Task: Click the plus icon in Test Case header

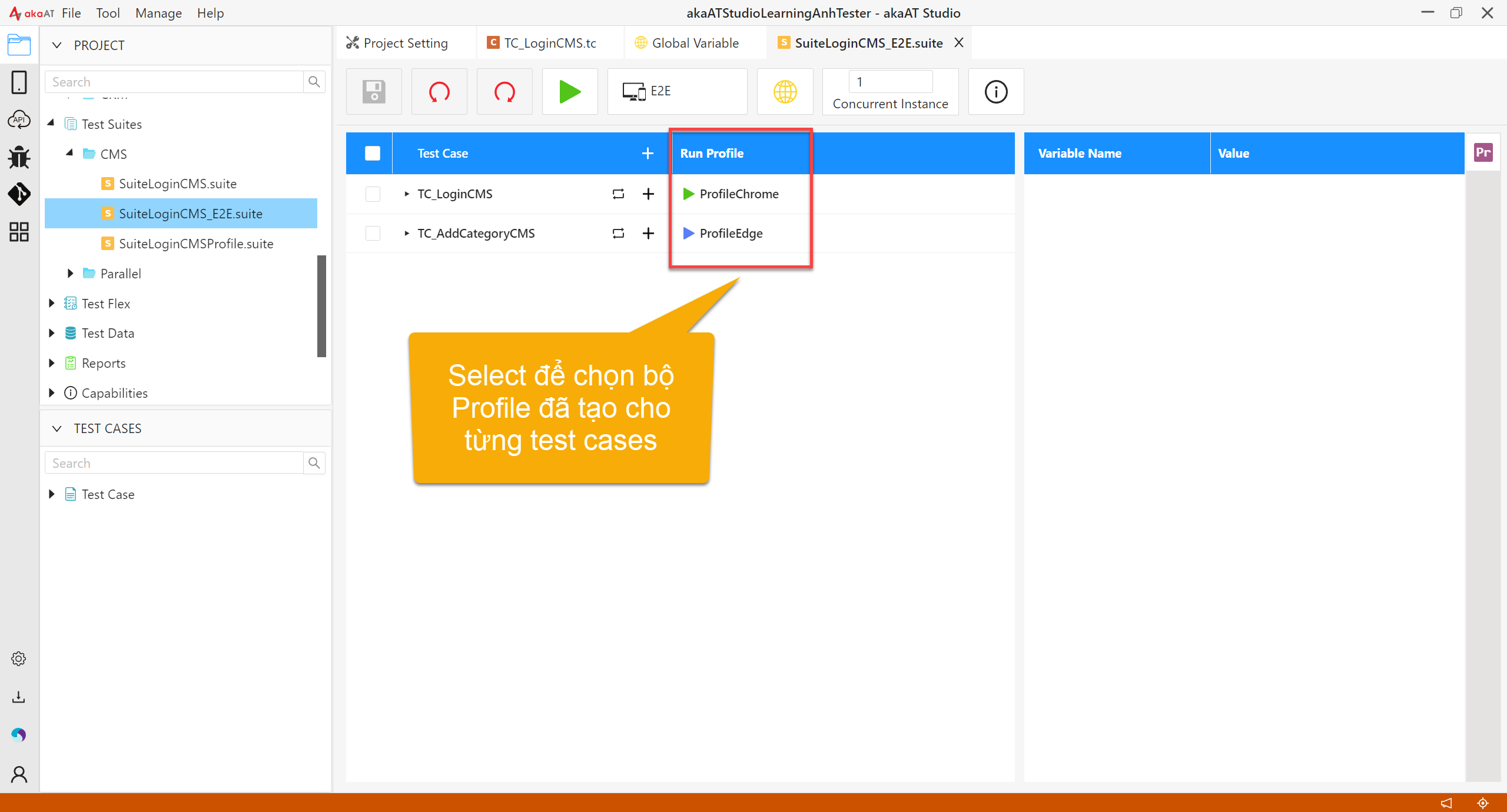Action: pos(648,154)
